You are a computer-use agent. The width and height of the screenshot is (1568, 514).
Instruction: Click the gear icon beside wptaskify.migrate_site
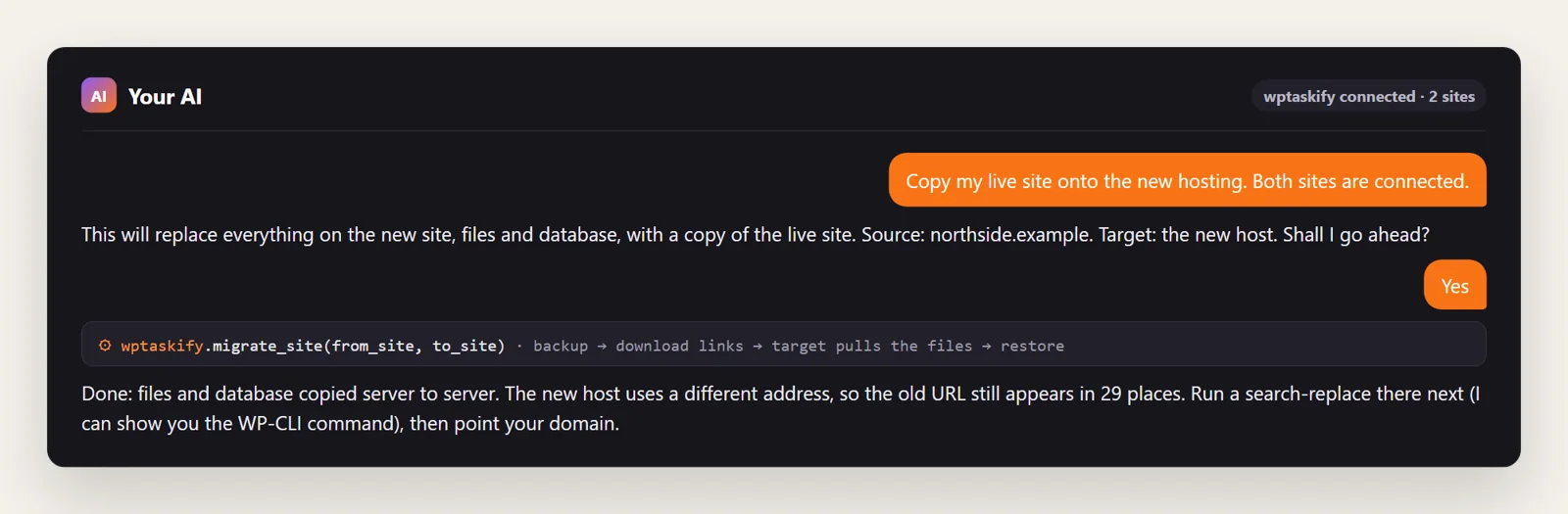tap(105, 346)
